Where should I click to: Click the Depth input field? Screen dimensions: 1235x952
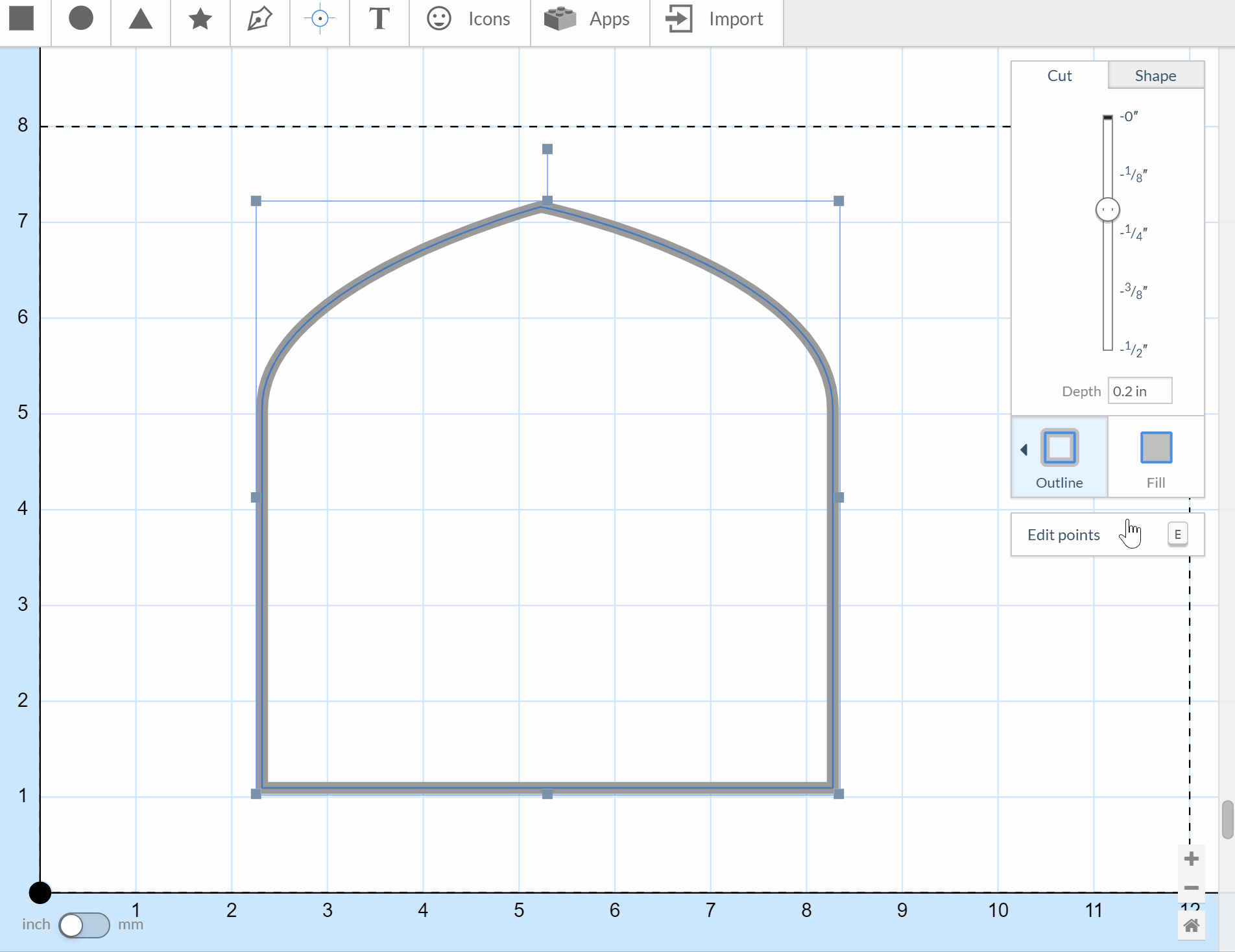coord(1139,391)
